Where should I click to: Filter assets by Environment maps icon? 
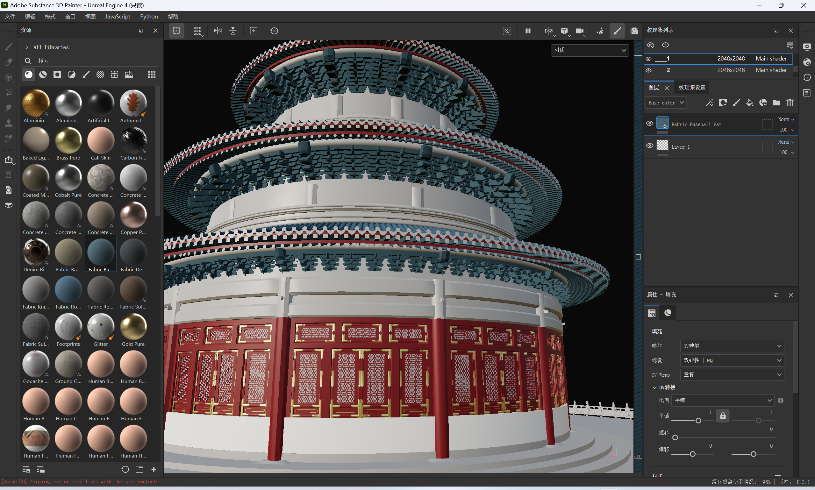click(x=129, y=74)
